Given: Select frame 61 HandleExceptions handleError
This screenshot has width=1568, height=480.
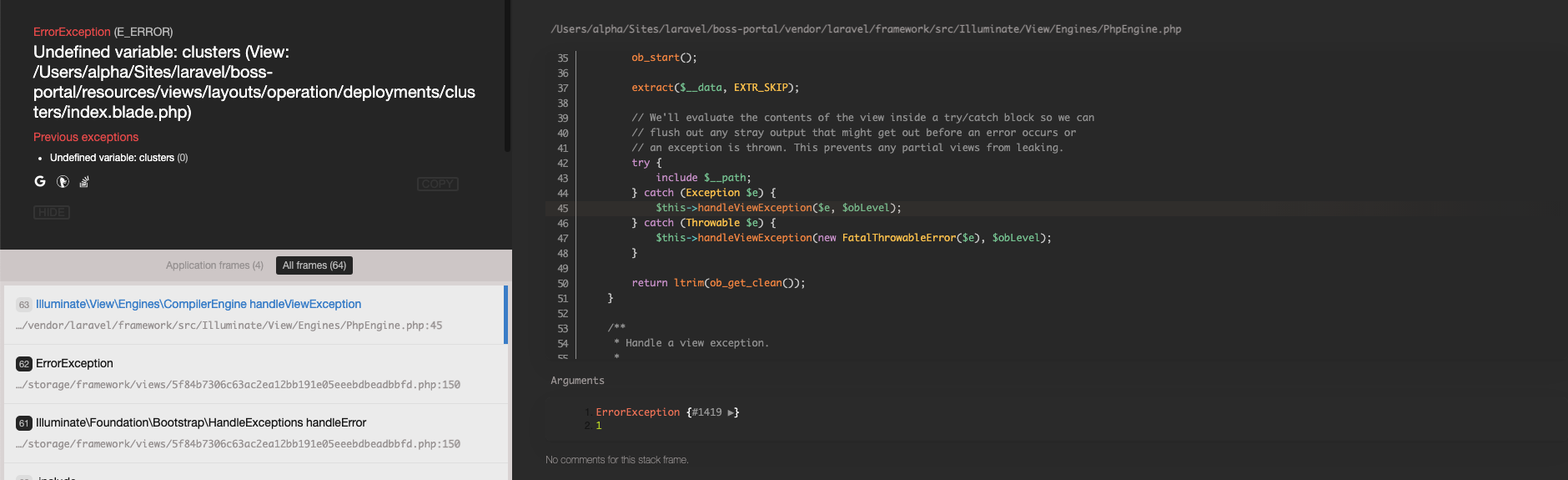Looking at the screenshot, I should [x=254, y=433].
